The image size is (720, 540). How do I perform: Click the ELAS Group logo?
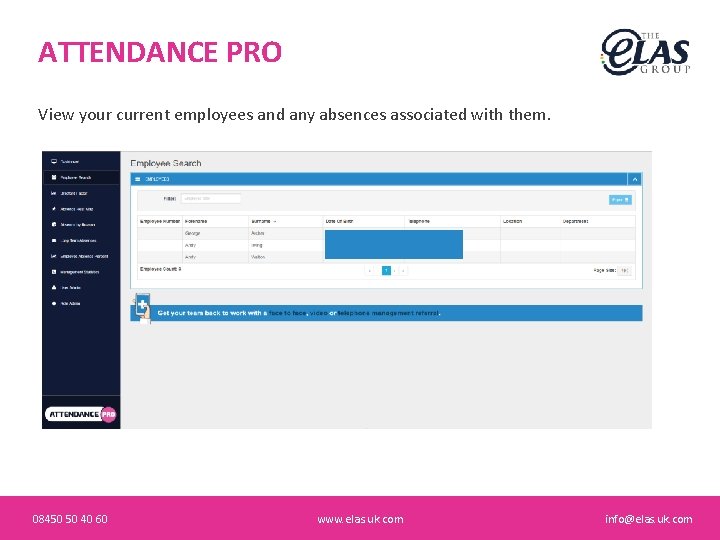tap(646, 52)
